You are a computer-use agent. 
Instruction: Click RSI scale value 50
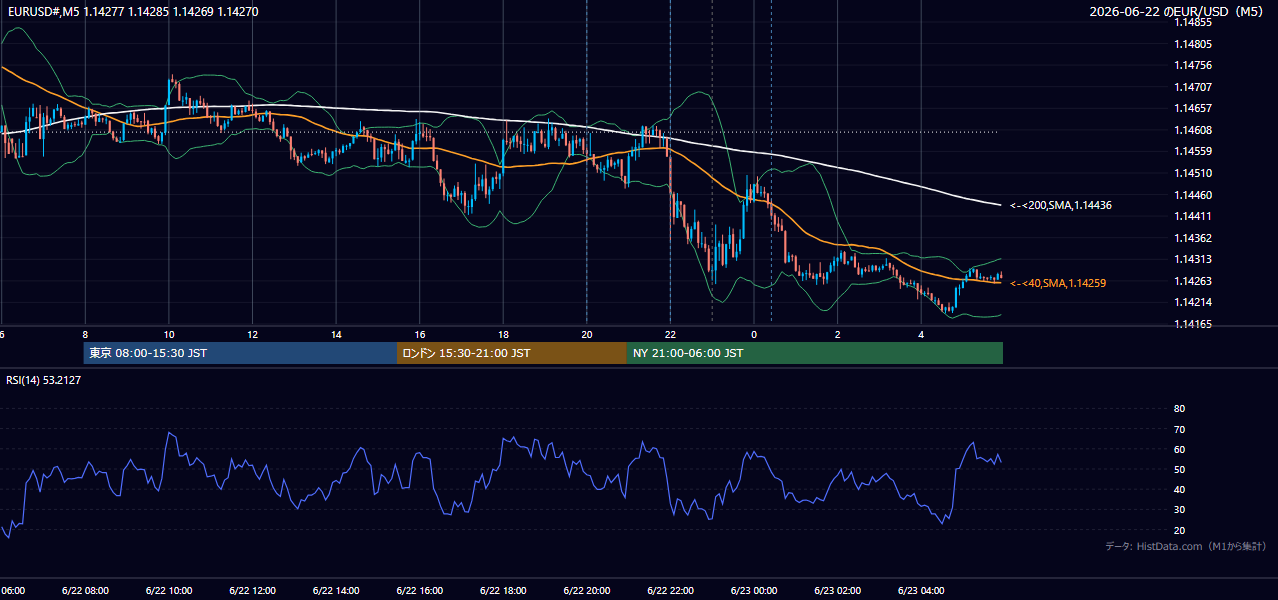point(1179,469)
